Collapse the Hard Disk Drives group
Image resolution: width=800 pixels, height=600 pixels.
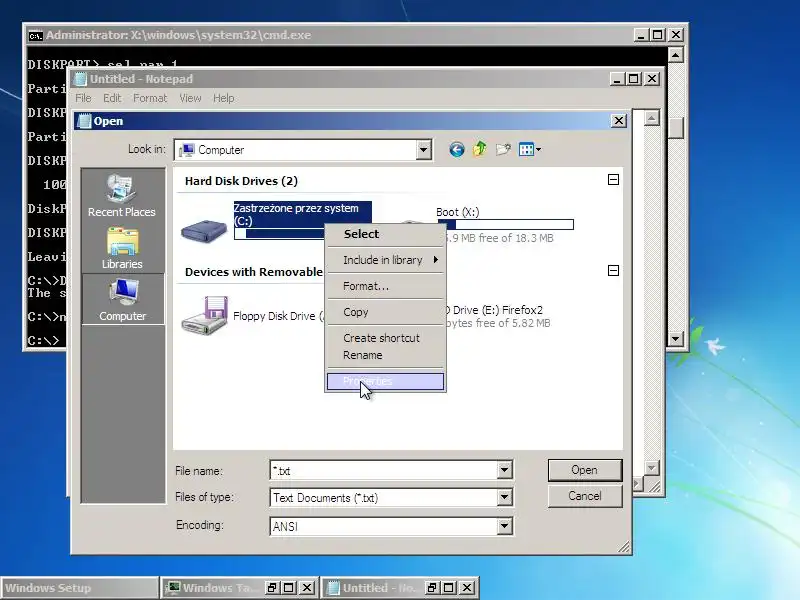[x=614, y=180]
